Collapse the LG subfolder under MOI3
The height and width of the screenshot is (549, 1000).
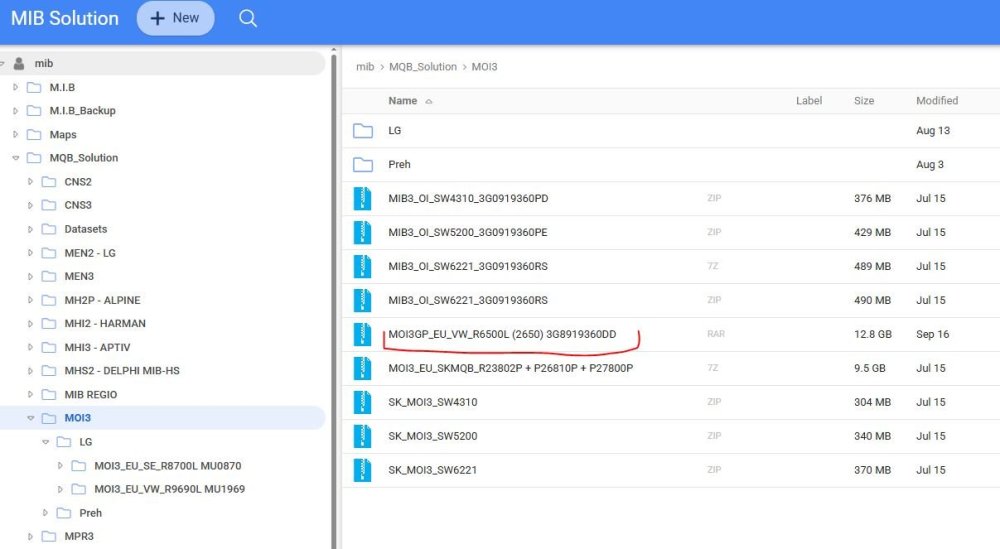tap(45, 442)
